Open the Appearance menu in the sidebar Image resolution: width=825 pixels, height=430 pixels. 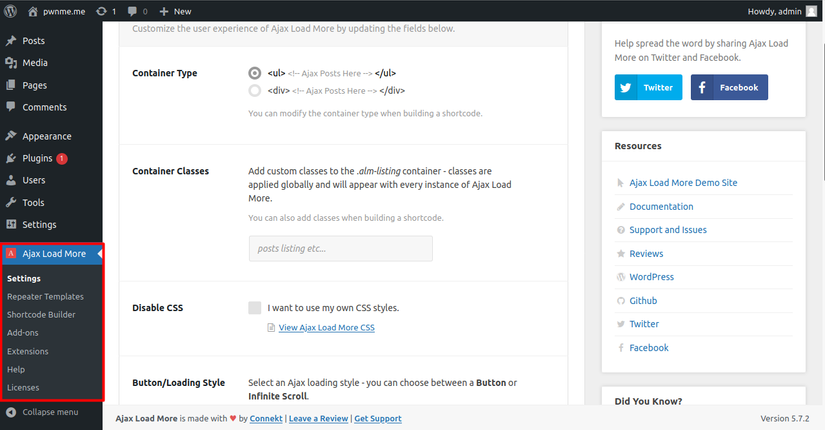tap(46, 136)
